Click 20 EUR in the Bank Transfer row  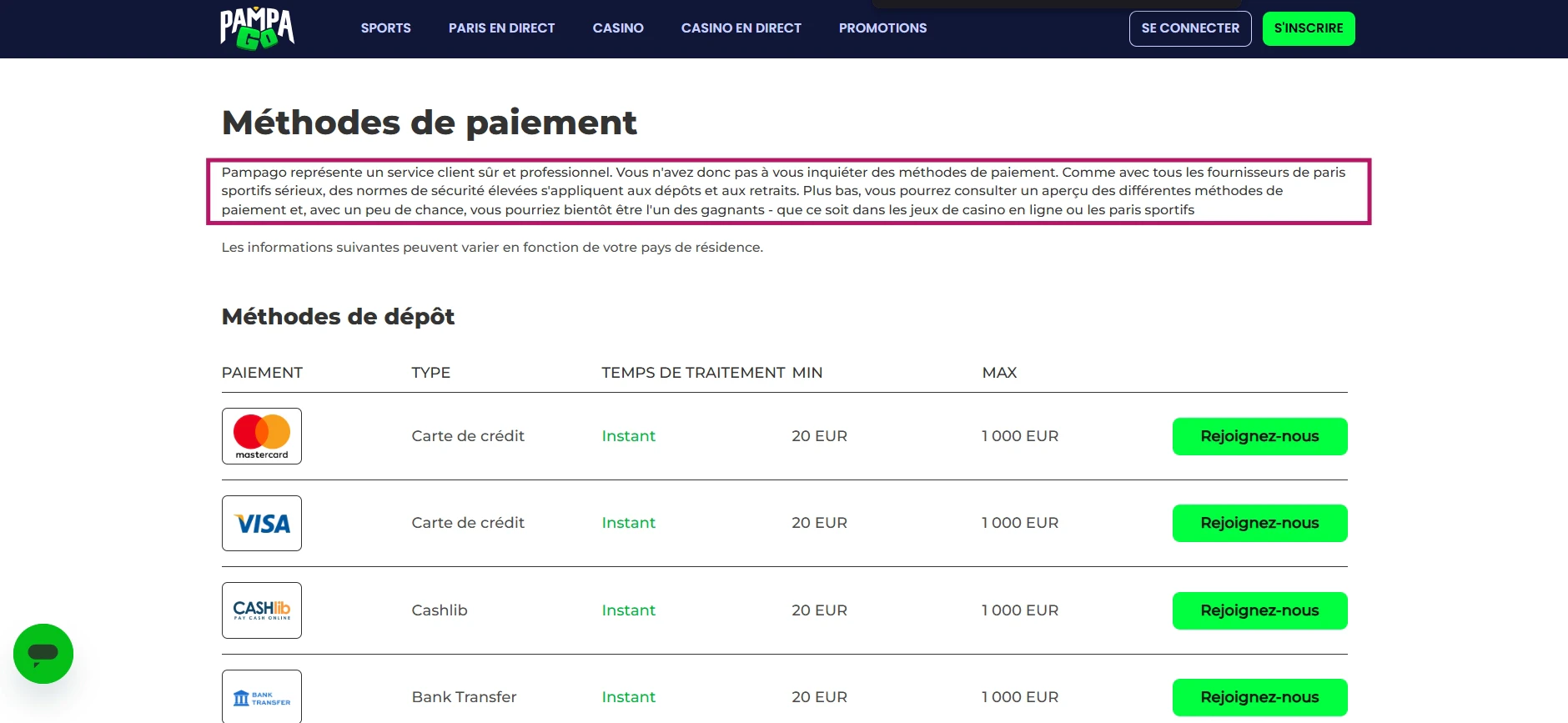pos(819,697)
